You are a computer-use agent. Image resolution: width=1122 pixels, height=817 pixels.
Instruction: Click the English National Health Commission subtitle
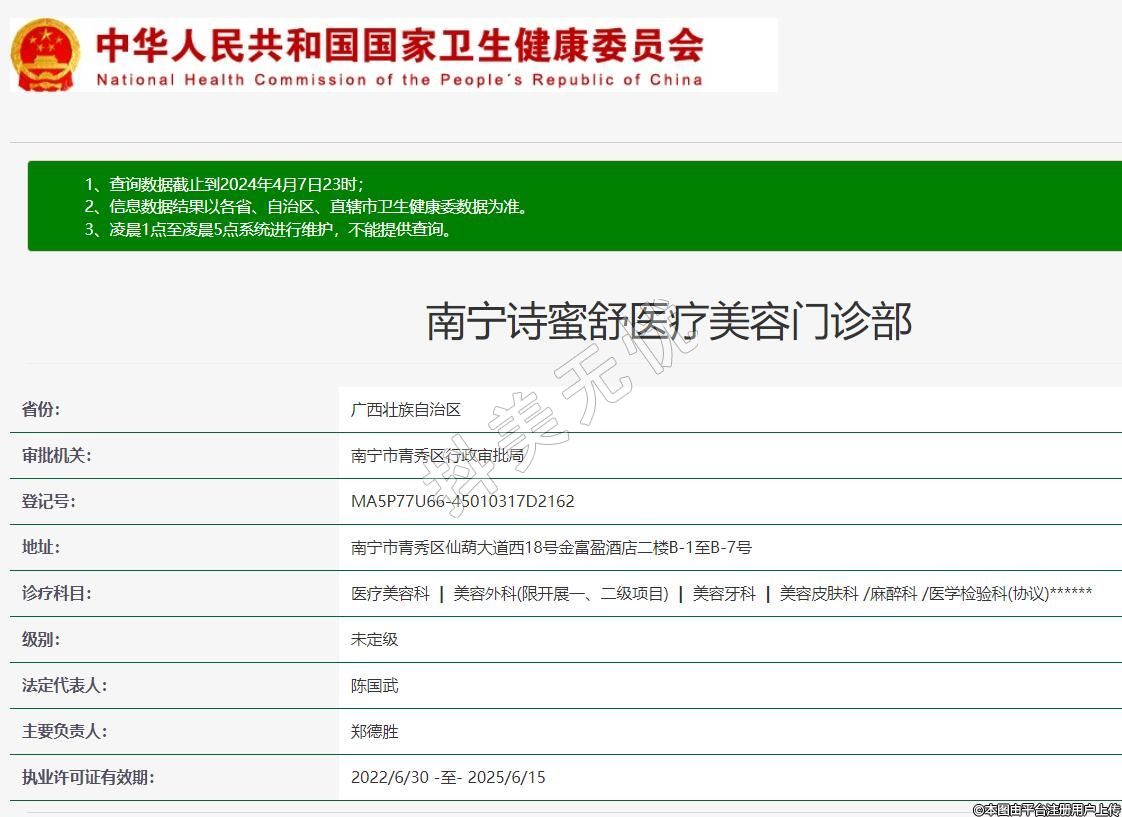tap(399, 80)
